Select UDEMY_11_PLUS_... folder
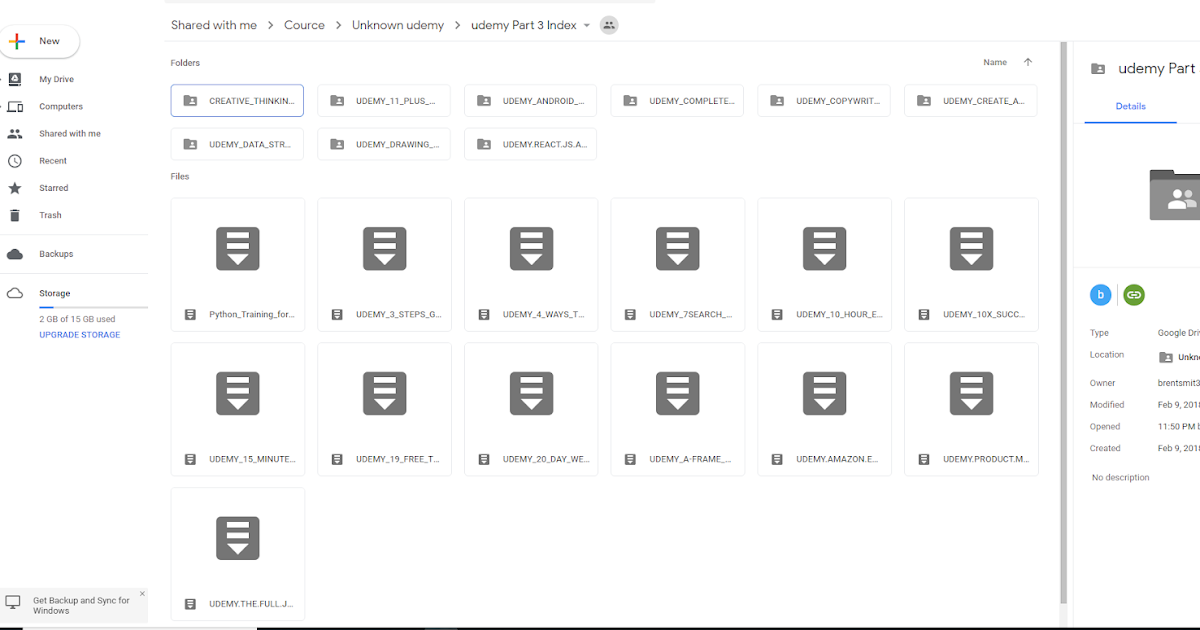Screen dimensions: 1200x630 click(384, 101)
